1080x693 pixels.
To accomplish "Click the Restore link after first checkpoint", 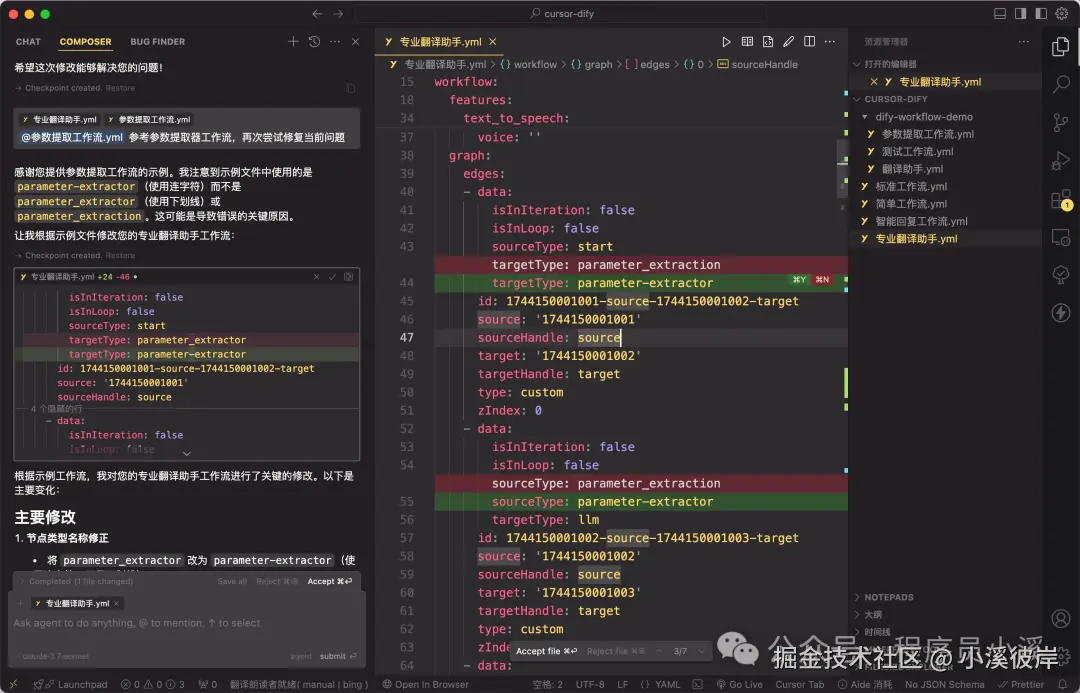I will pyautogui.click(x=120, y=88).
